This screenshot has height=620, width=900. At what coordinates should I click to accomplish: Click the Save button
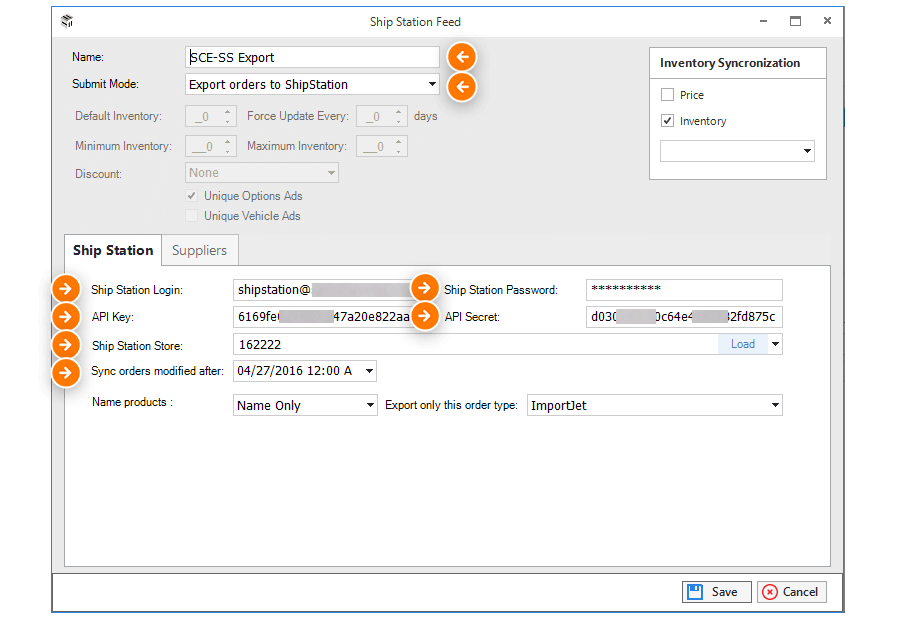(716, 592)
